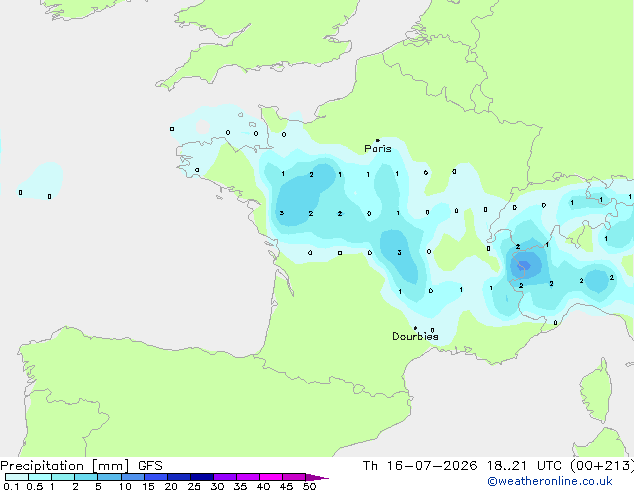Pick the legend swatch between 35 and 40
634x490 pixels.
248,477
